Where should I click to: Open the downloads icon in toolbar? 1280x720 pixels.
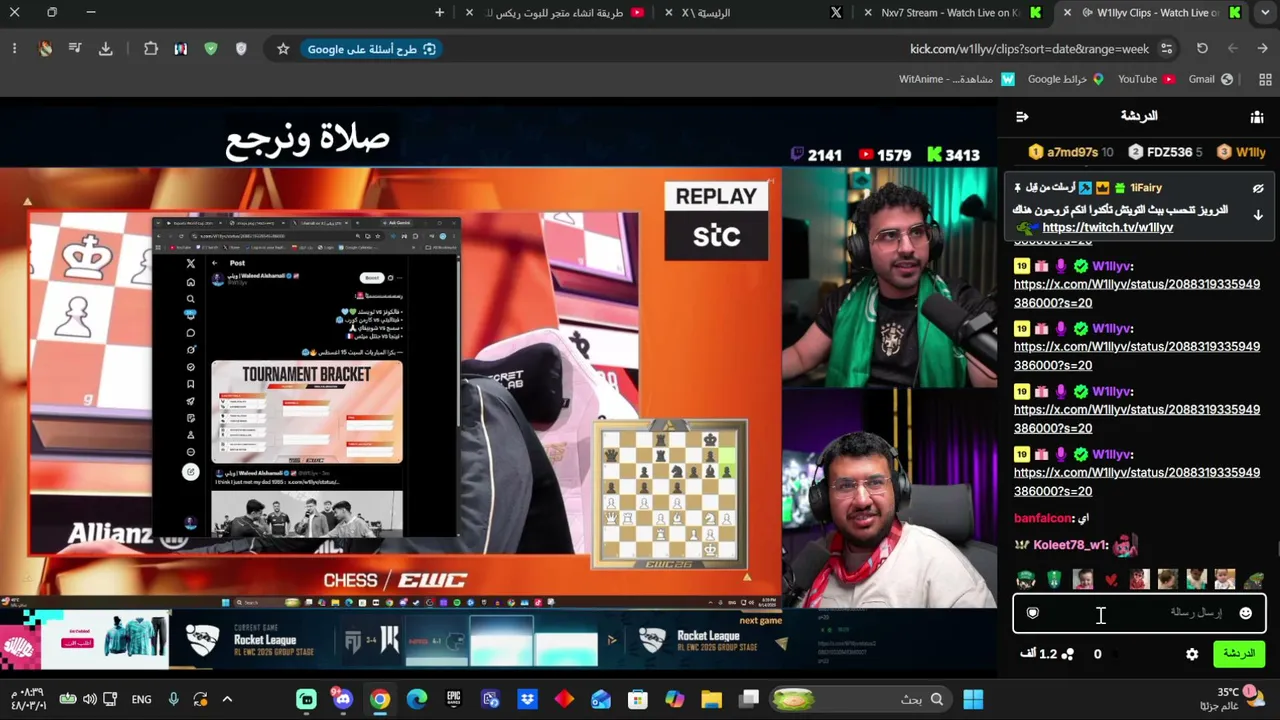click(105, 49)
